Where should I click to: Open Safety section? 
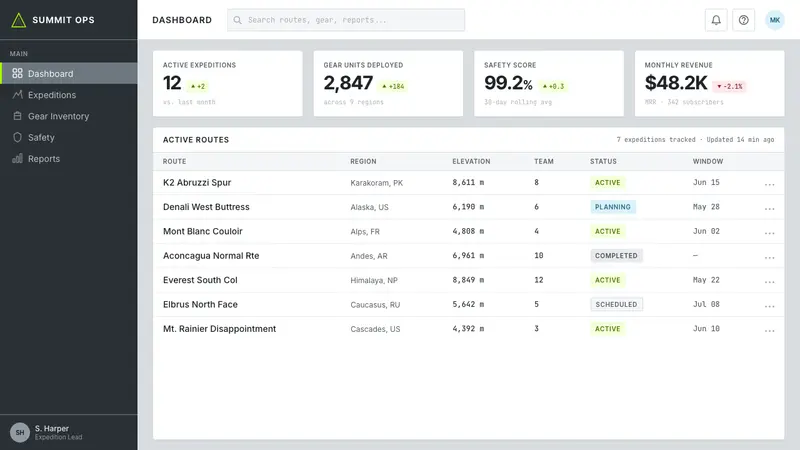pyautogui.click(x=69, y=137)
